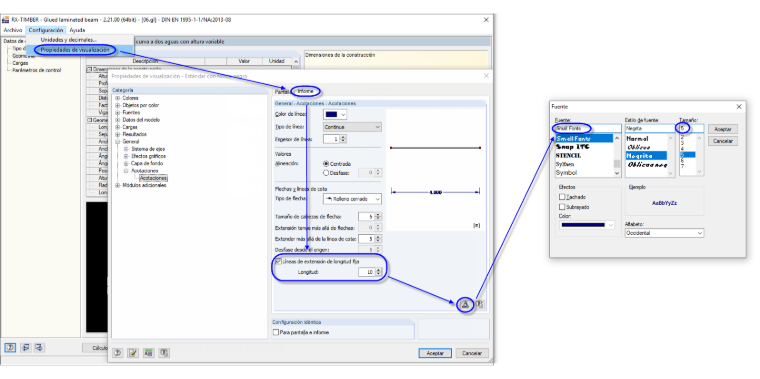The width and height of the screenshot is (760, 379).
Task: Expand Objetos por color tree node
Action: click(x=117, y=105)
